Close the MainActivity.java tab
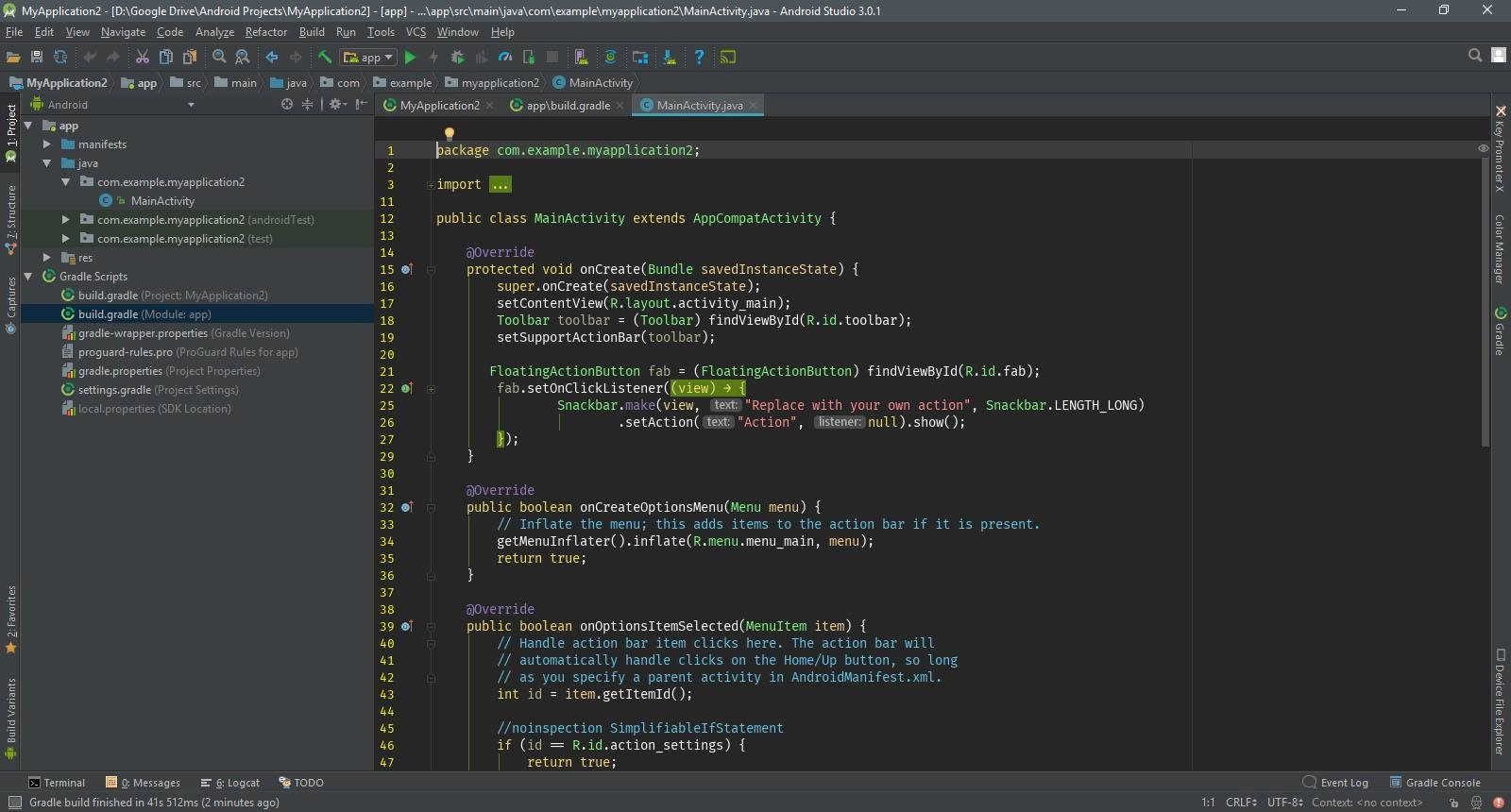This screenshot has height=812, width=1511. pyautogui.click(x=753, y=106)
